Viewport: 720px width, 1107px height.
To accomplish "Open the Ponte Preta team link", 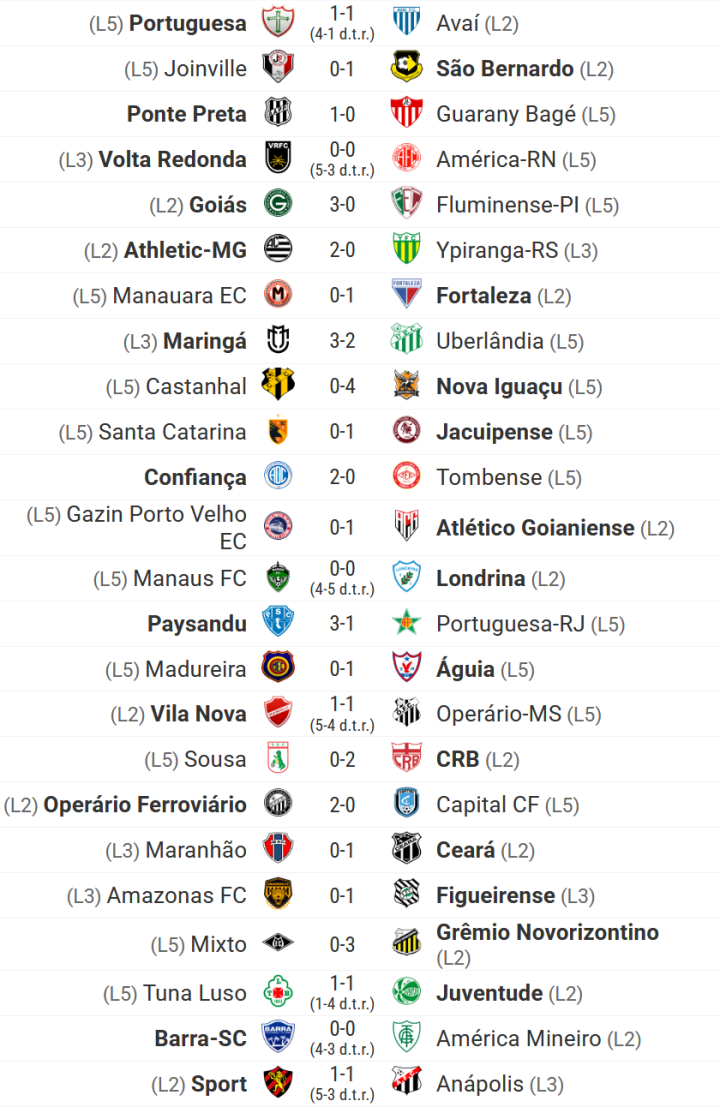I will point(186,114).
